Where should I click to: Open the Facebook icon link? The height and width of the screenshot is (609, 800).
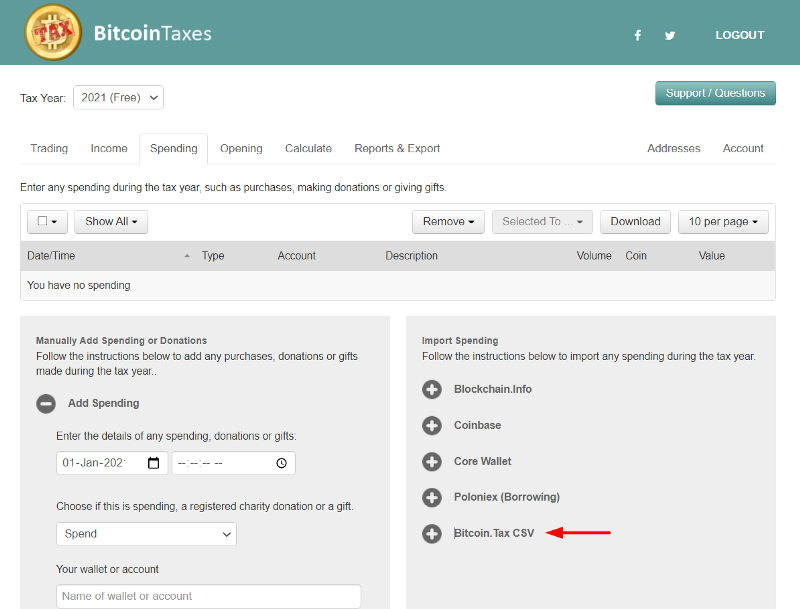click(x=638, y=35)
